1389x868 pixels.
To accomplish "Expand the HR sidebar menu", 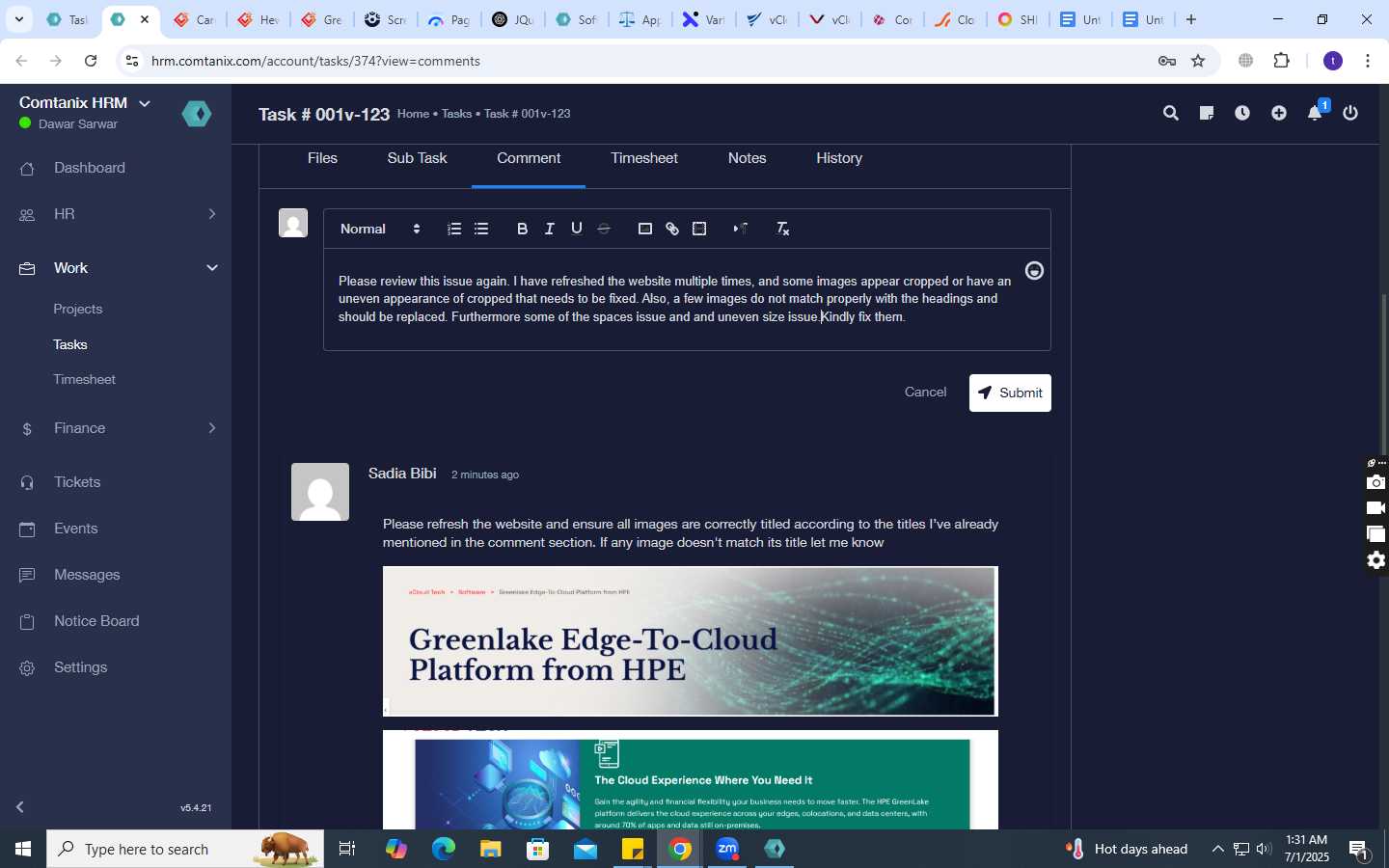I will coord(116,214).
